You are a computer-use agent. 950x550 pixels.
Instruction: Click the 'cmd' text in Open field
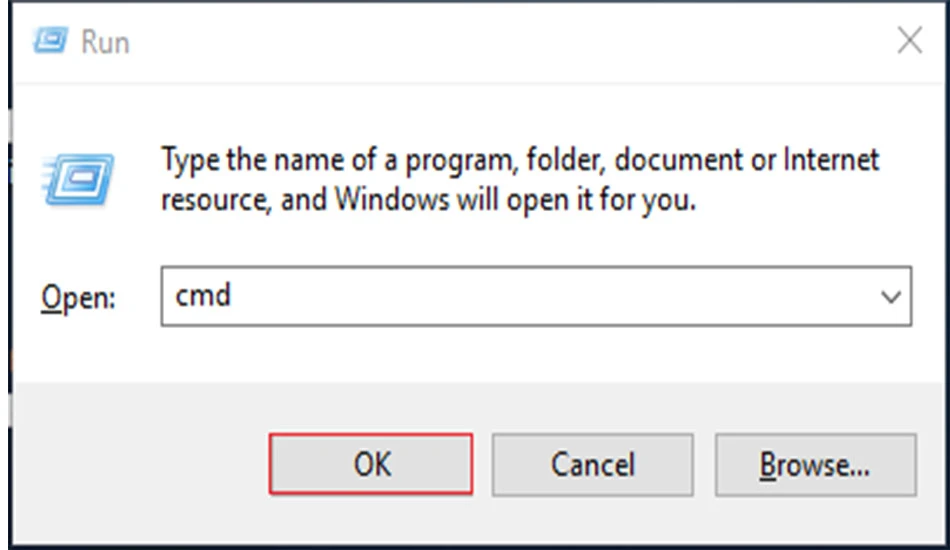(203, 296)
